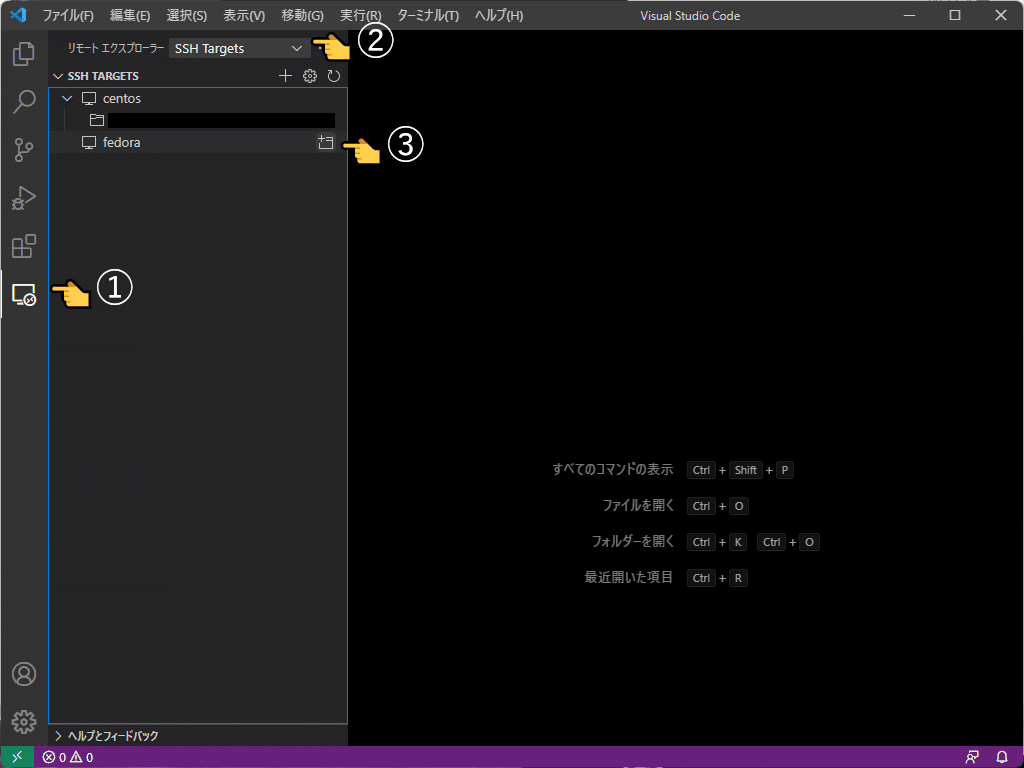Click the feedback icon in status bar
The width and height of the screenshot is (1024, 768).
pos(972,758)
